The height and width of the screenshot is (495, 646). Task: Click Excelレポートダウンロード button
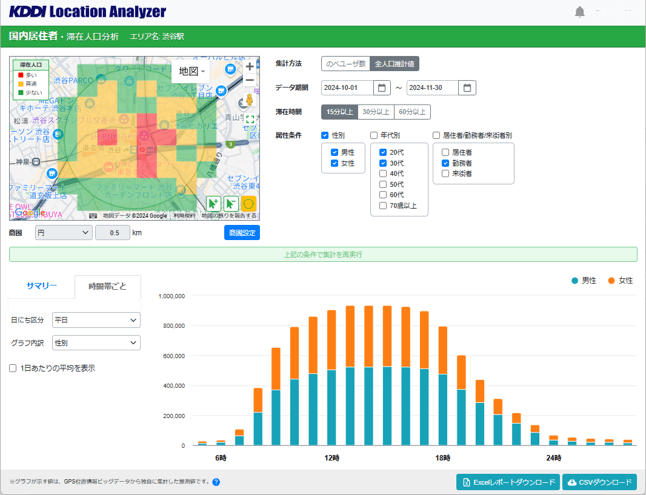(508, 482)
